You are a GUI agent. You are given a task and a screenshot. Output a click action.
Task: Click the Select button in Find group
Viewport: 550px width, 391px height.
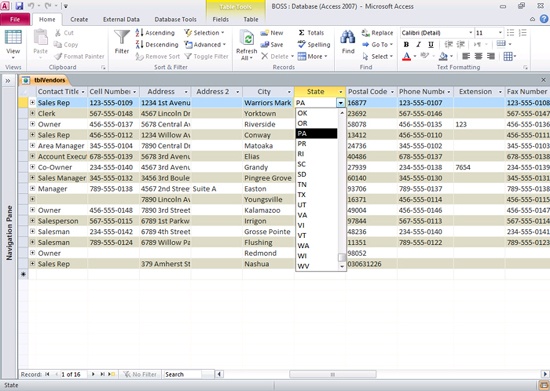(x=377, y=56)
